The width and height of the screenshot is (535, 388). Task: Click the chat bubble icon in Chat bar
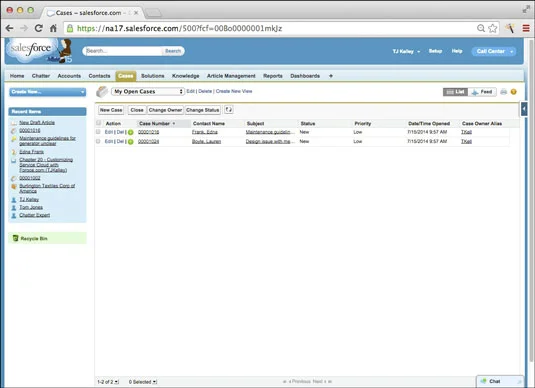483,381
